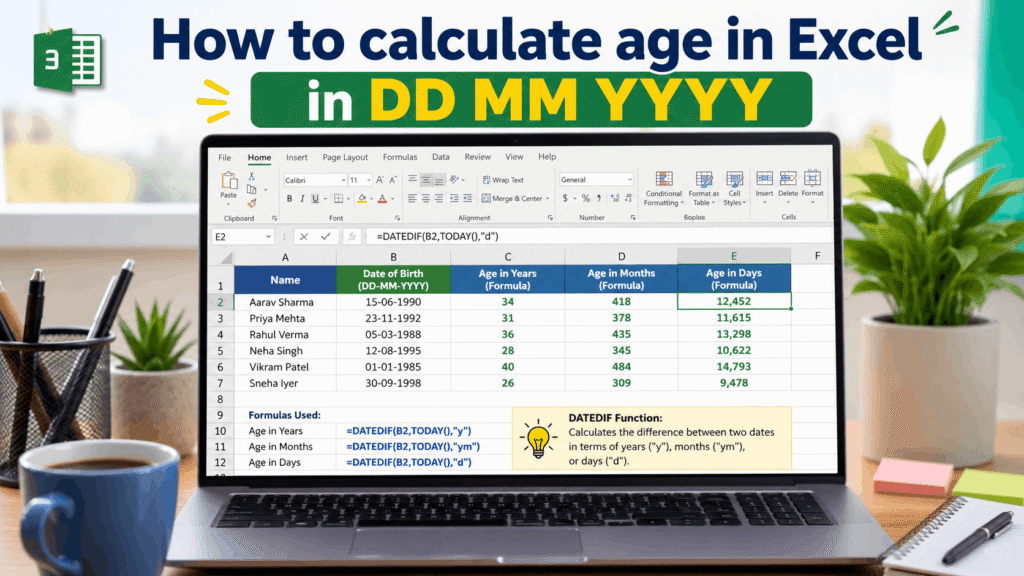Click the Borders icon
The image size is (1024, 576).
coord(338,199)
